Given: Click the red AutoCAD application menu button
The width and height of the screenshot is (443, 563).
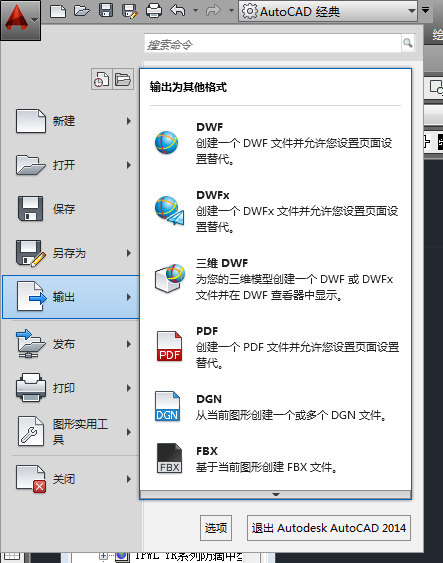Looking at the screenshot, I should pos(20,20).
